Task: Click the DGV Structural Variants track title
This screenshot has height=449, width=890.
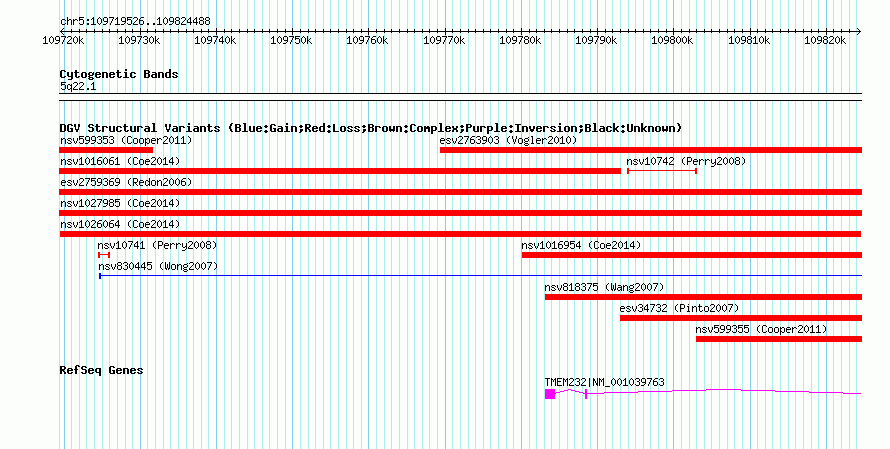Action: 370,128
